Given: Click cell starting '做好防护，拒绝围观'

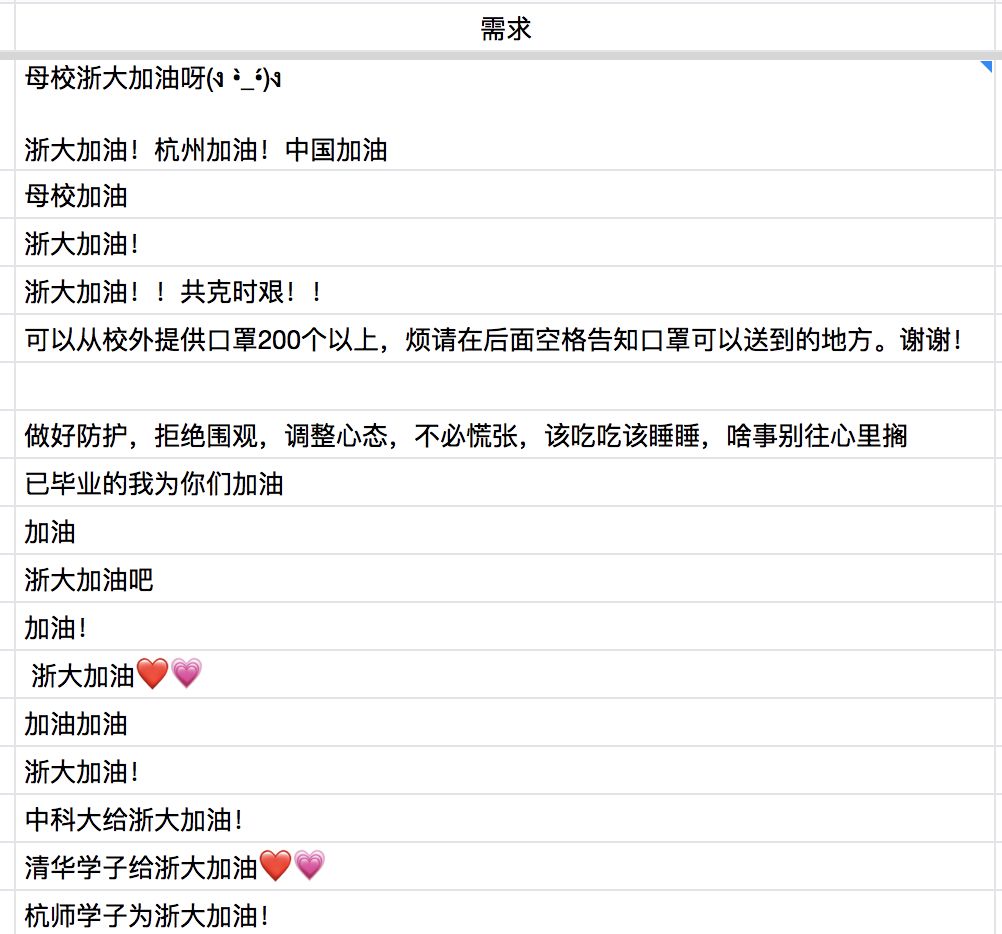Looking at the screenshot, I should 505,435.
